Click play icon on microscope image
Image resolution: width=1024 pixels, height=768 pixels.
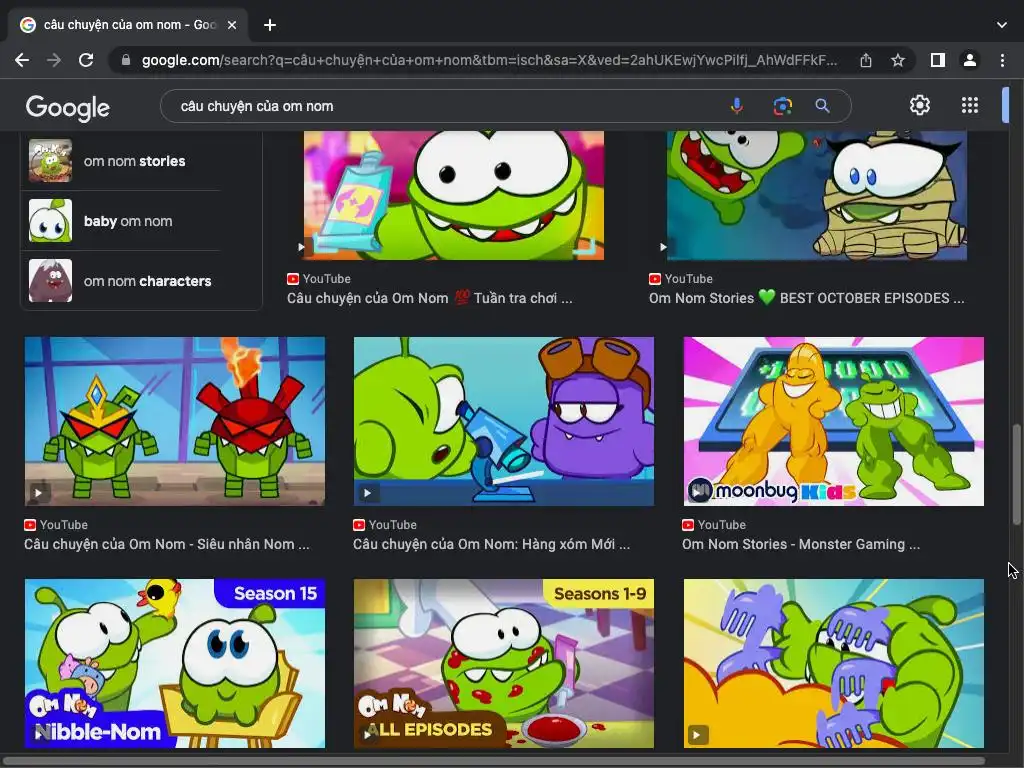(367, 493)
